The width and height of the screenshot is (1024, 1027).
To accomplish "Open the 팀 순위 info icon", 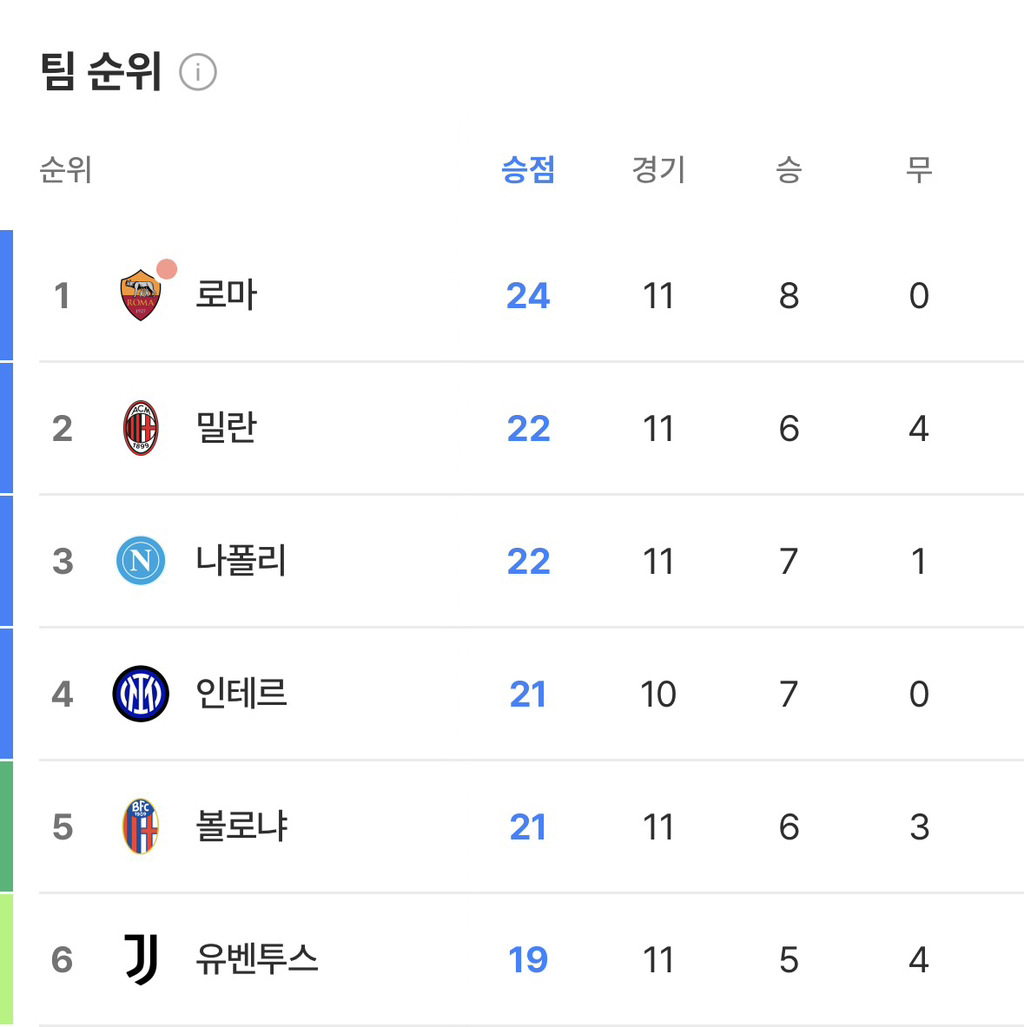I will coord(198,71).
